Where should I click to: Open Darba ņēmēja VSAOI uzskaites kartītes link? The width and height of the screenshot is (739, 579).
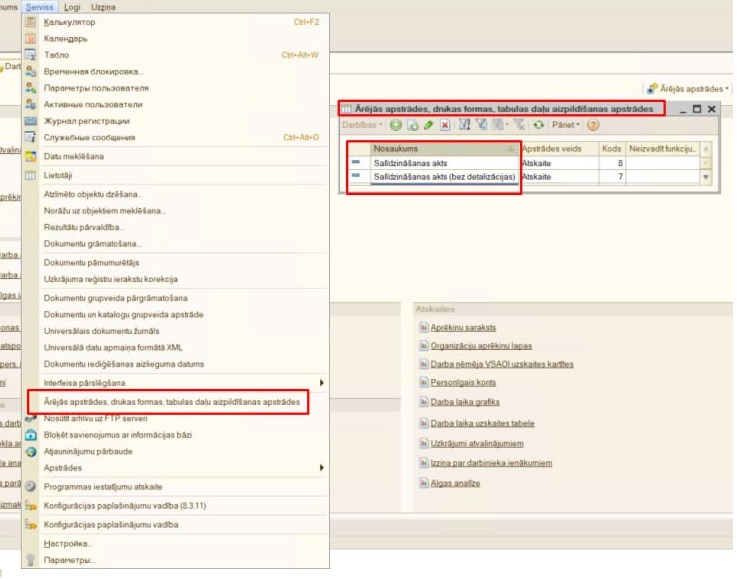pos(501,364)
